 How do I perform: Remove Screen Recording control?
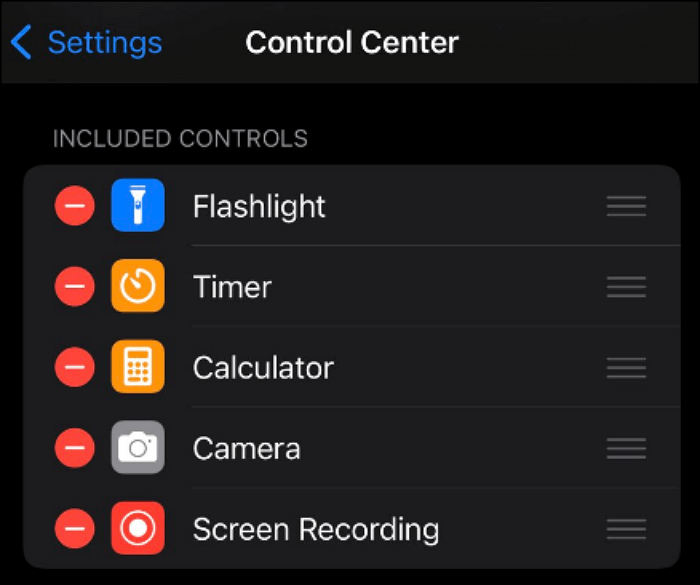coord(74,528)
